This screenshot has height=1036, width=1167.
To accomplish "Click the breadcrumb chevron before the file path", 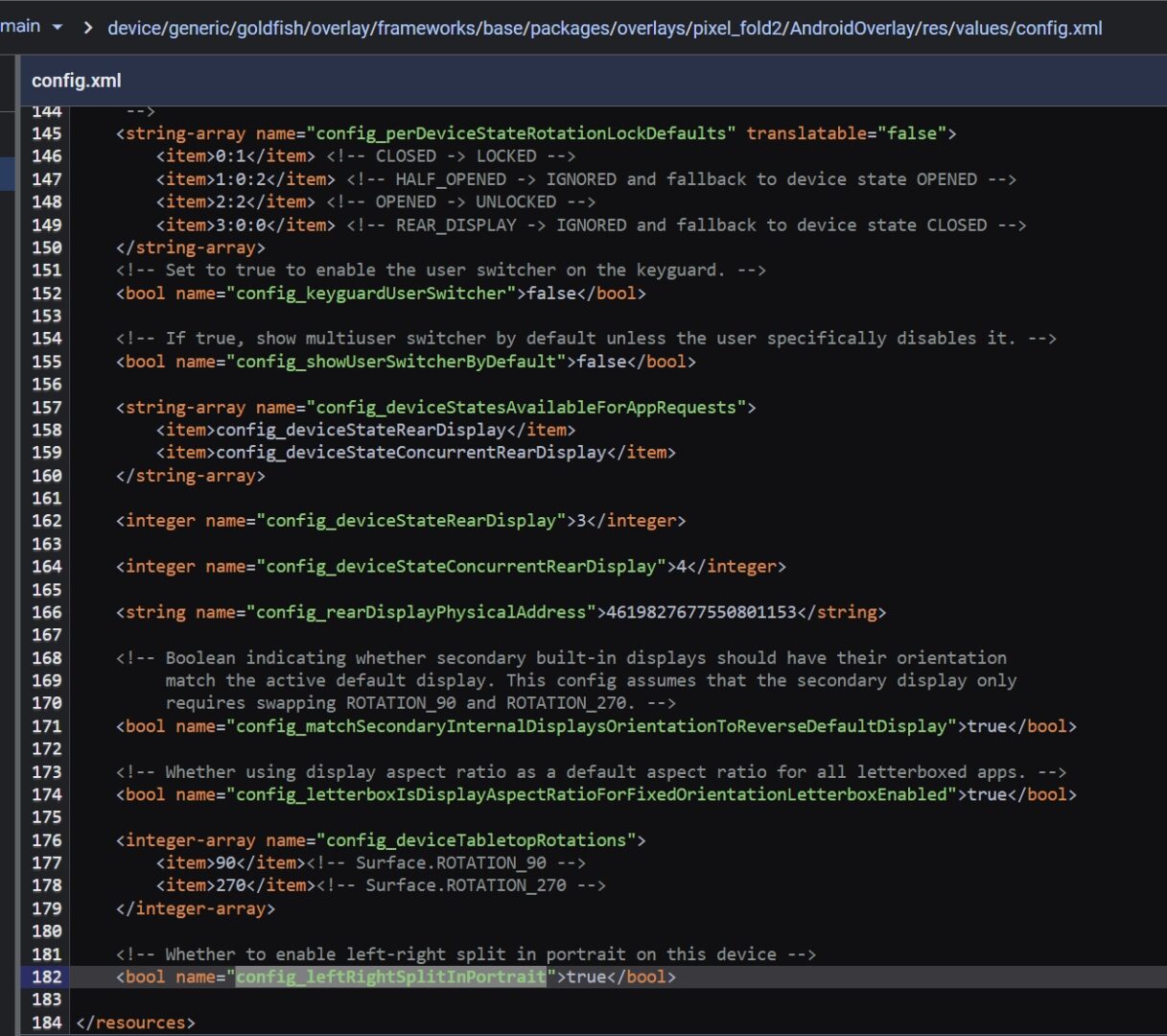I will click(88, 28).
